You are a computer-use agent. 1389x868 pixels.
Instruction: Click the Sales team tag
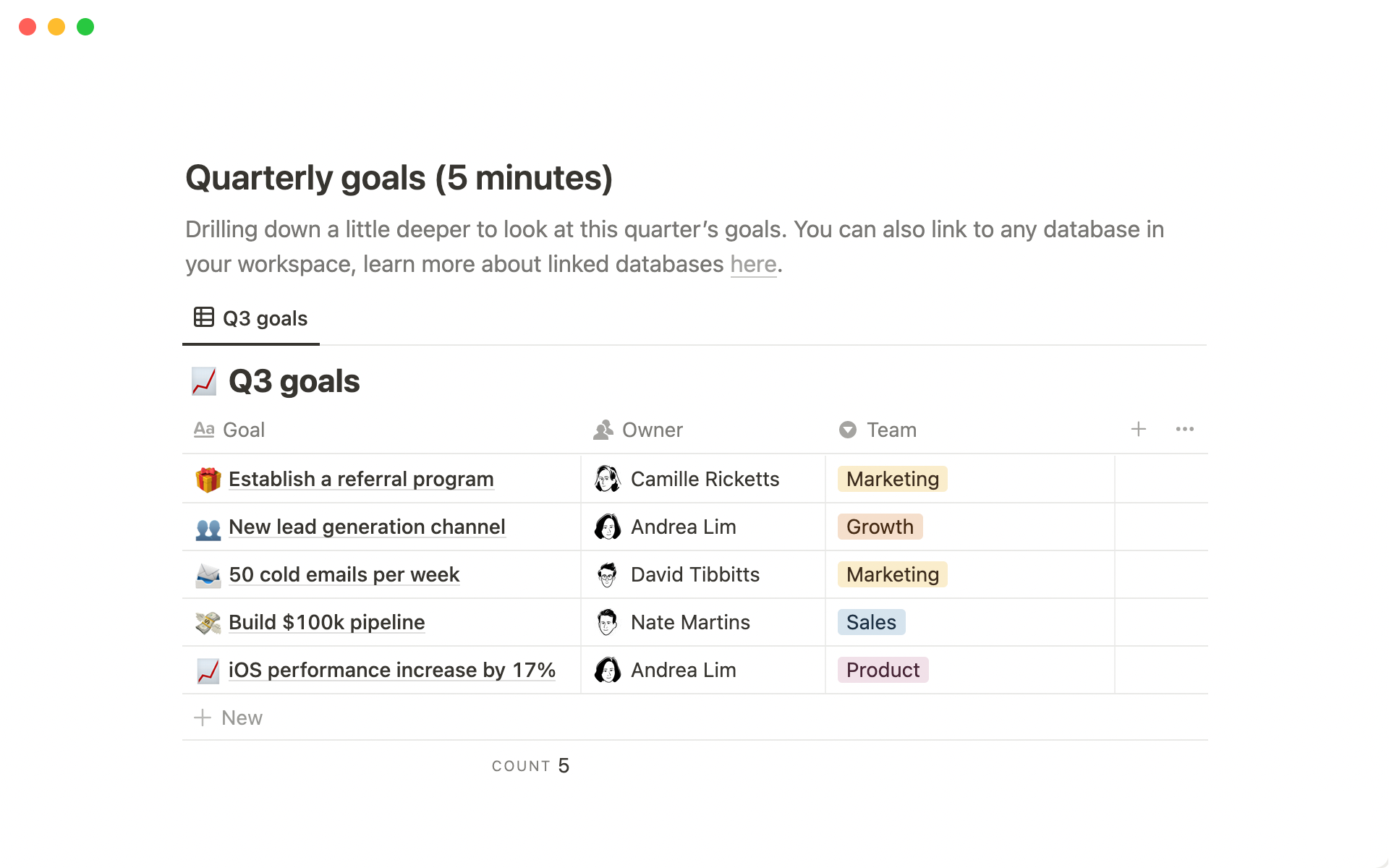pyautogui.click(x=871, y=622)
